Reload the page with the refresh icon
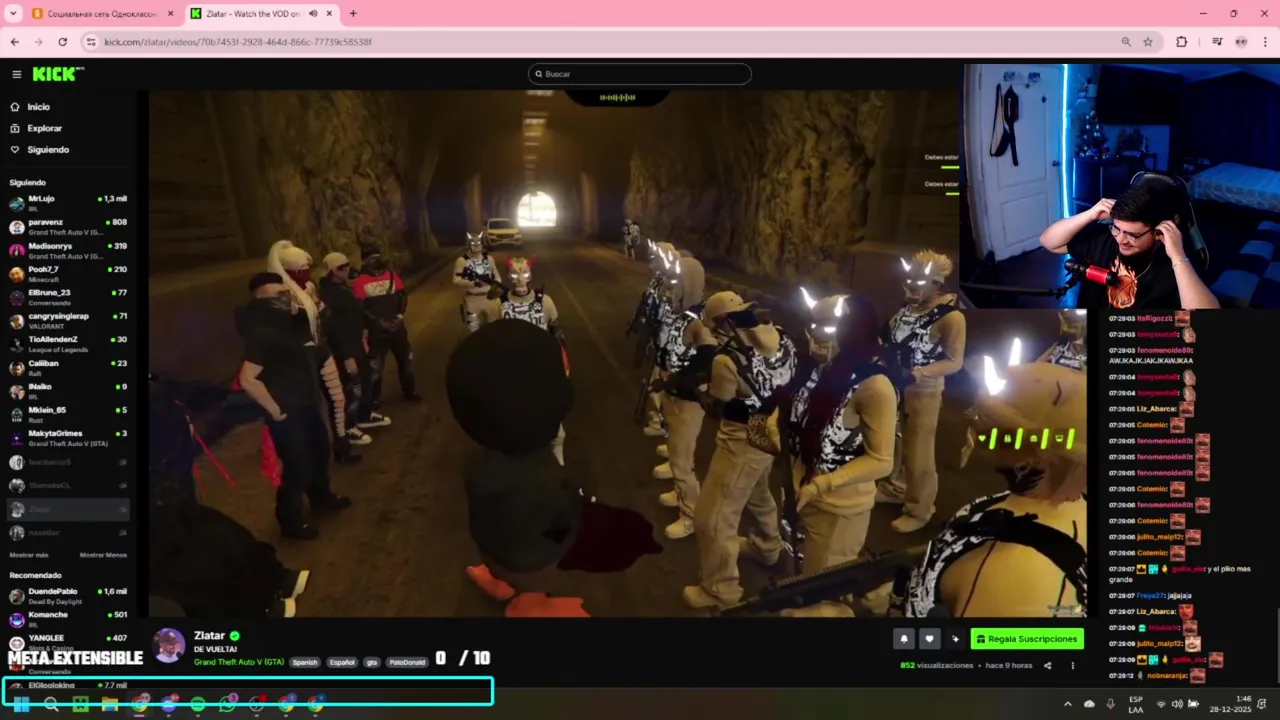 [62, 42]
